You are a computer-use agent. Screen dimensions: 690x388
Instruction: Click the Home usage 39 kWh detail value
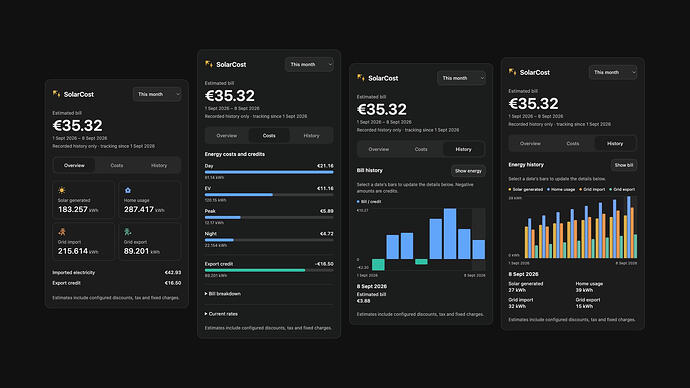coord(584,290)
